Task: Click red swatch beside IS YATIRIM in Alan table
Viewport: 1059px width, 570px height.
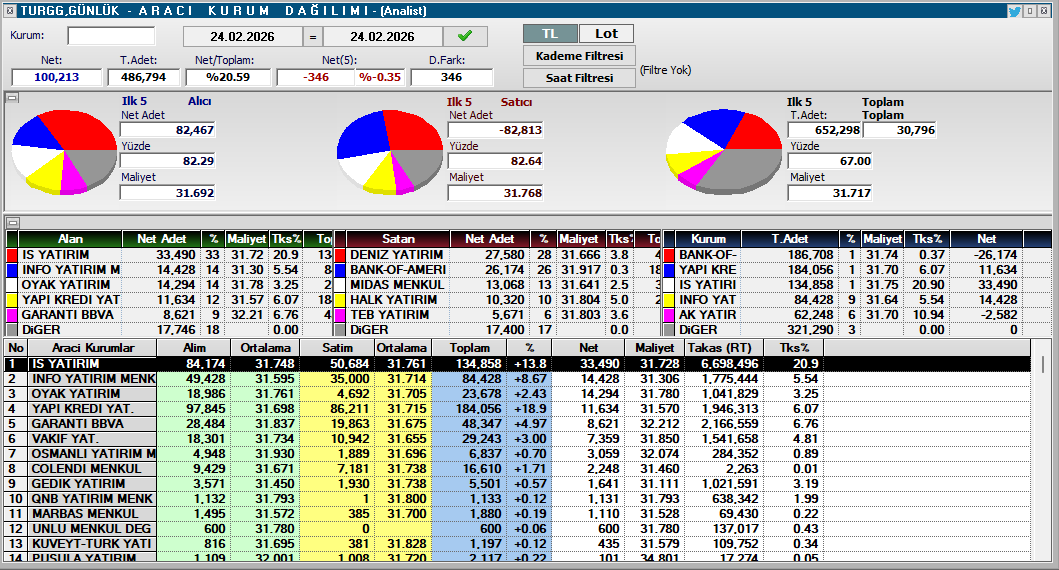Action: coord(11,255)
